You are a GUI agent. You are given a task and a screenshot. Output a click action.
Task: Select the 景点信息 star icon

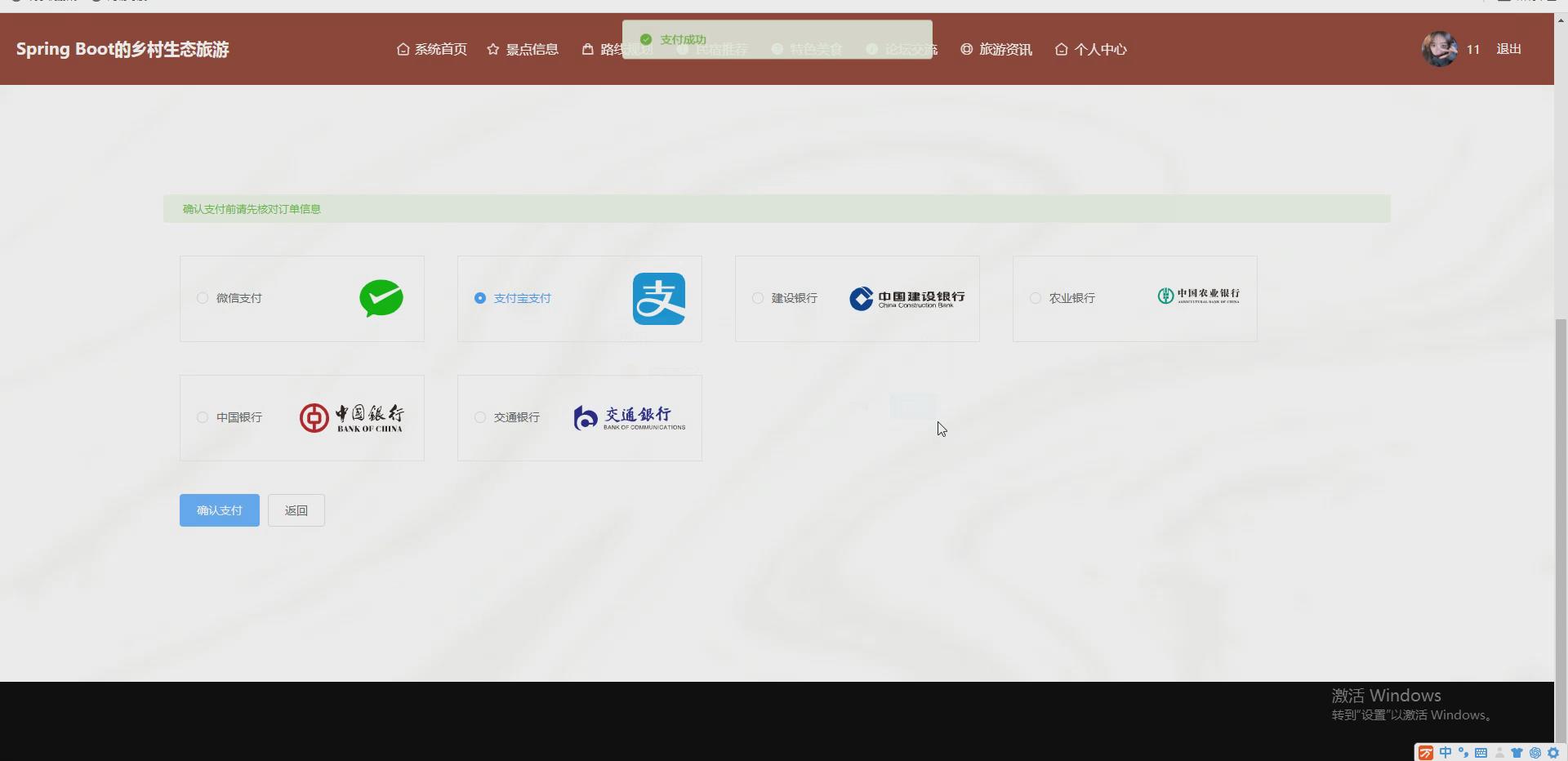pyautogui.click(x=492, y=49)
